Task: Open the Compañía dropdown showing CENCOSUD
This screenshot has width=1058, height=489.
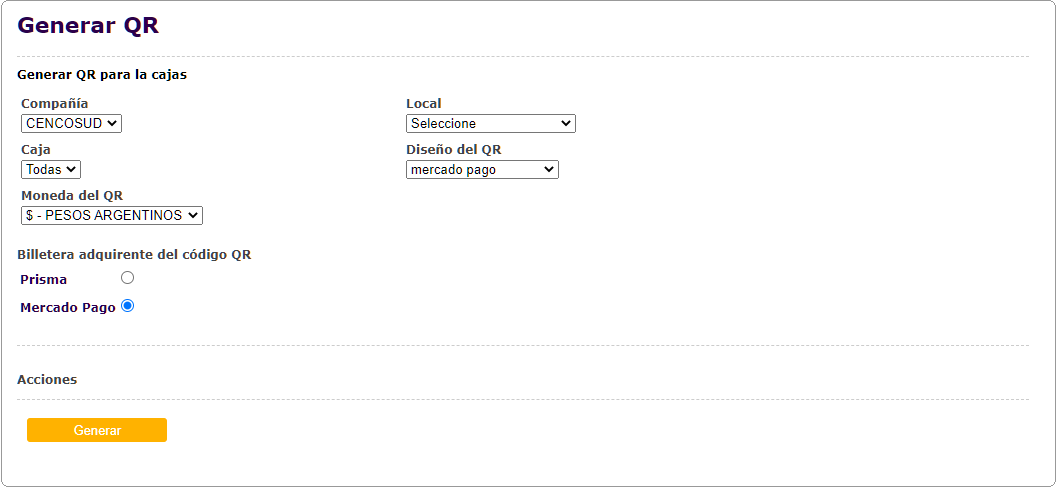Action: point(71,124)
